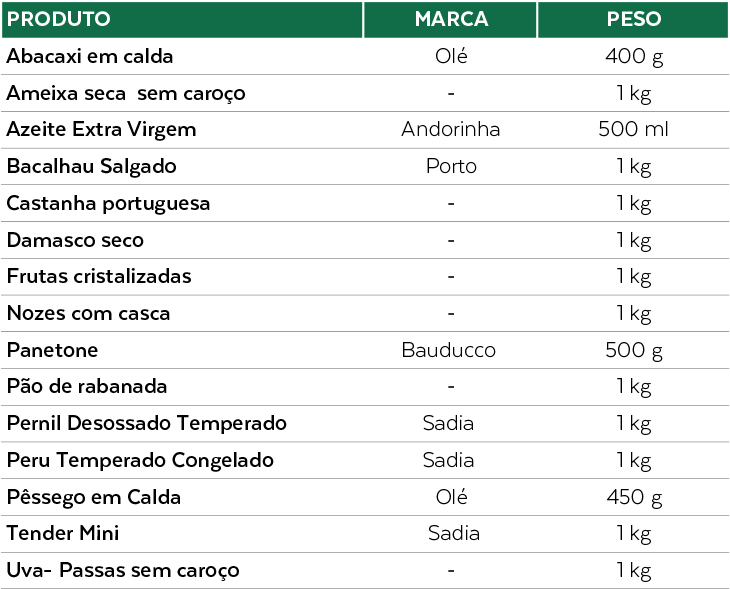Select the Ameixa seca sem caroço row
730x589 pixels.
126,93
